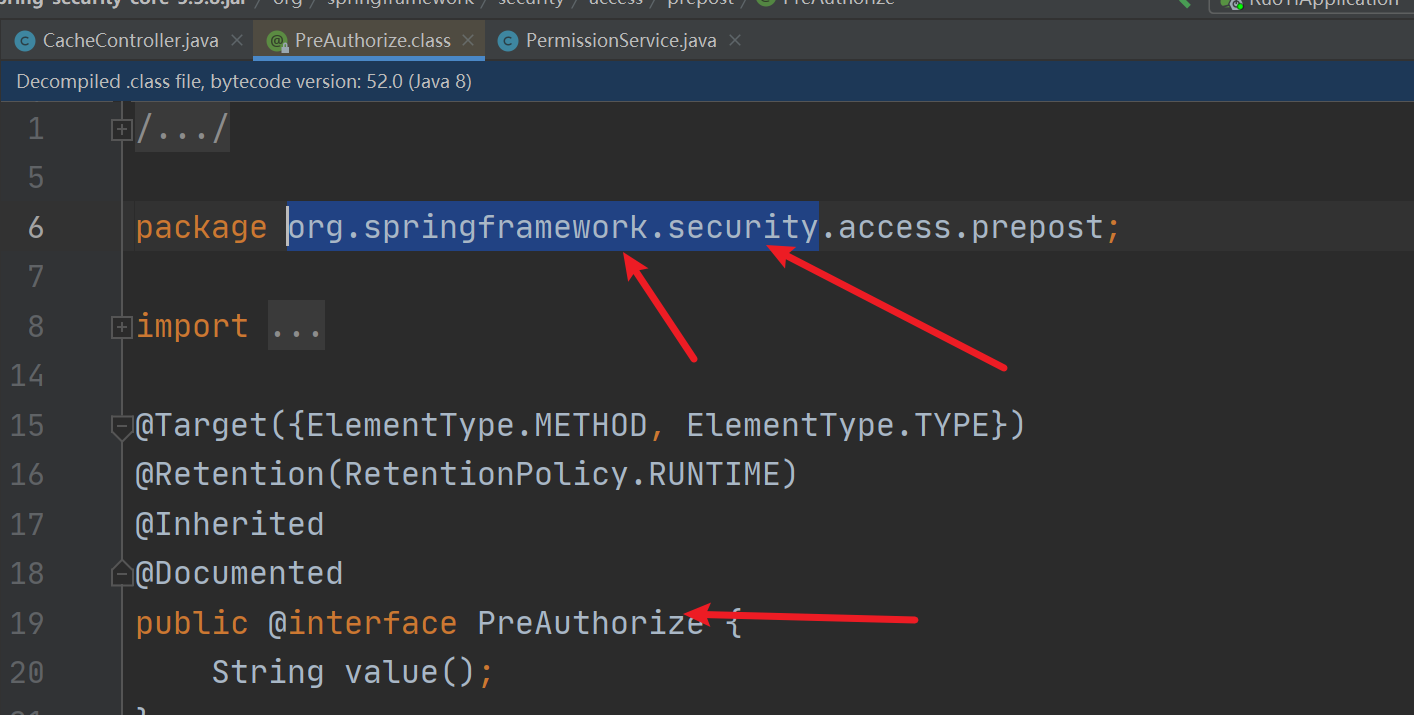Screen dimensions: 1414x715
Task: Click the class icon on CacheController.java tab
Action: [24, 41]
